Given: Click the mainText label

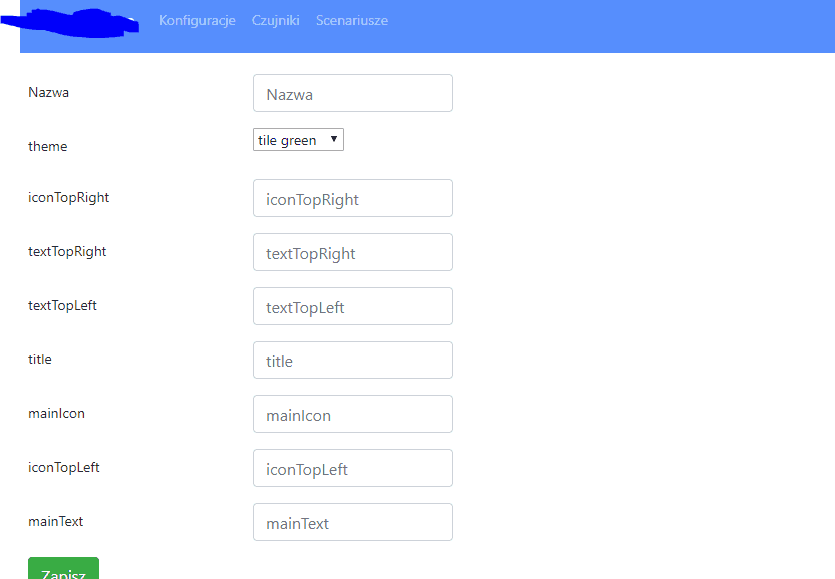Looking at the screenshot, I should (55, 521).
